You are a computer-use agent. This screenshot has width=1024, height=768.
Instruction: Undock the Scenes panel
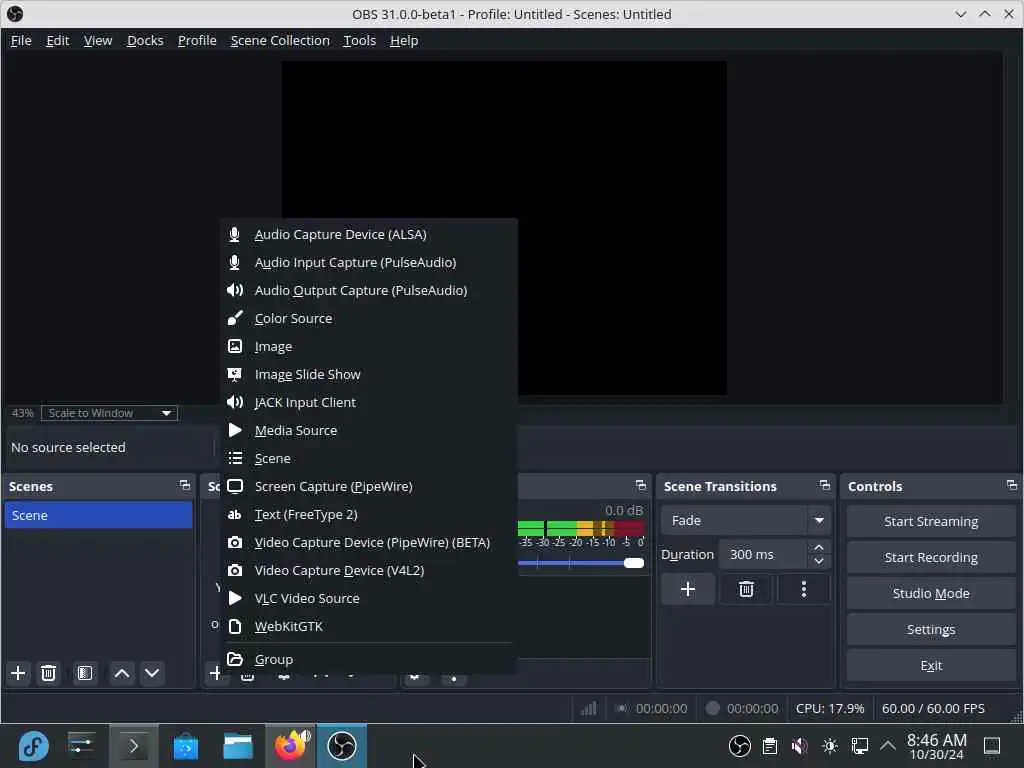(x=185, y=485)
